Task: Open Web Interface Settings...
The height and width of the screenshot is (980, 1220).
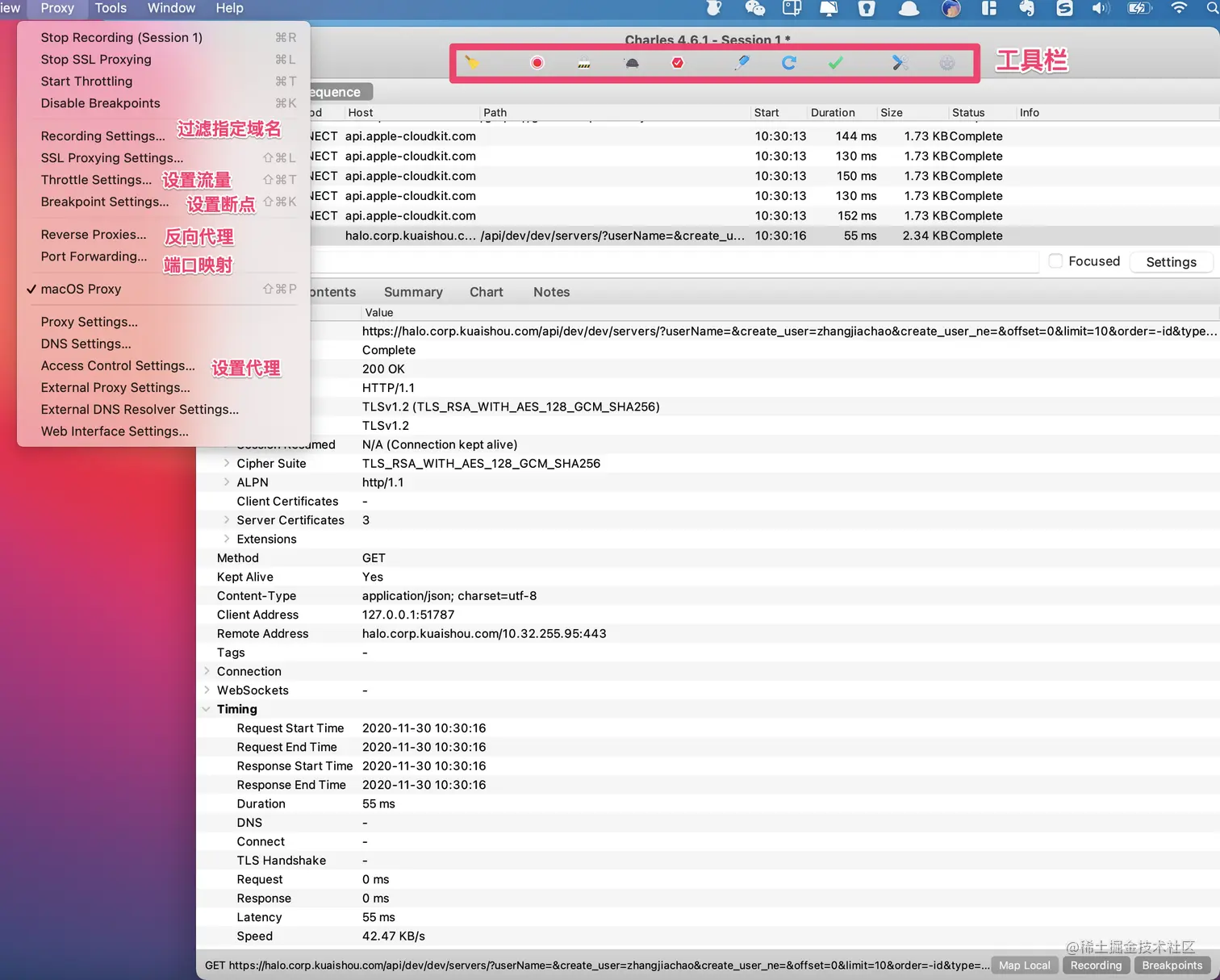Action: coord(164,431)
